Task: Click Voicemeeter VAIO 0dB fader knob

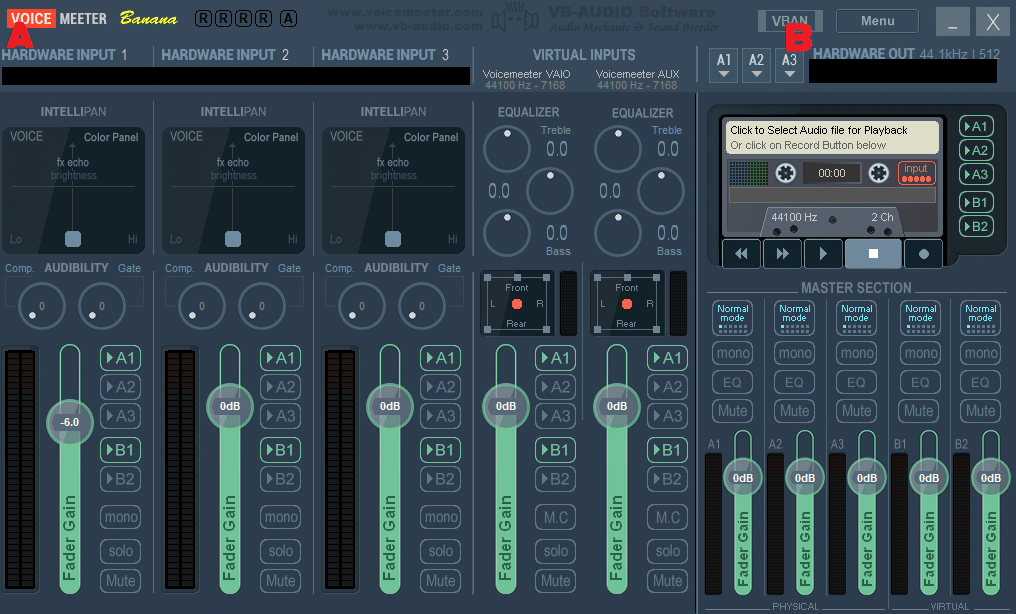Action: 505,406
